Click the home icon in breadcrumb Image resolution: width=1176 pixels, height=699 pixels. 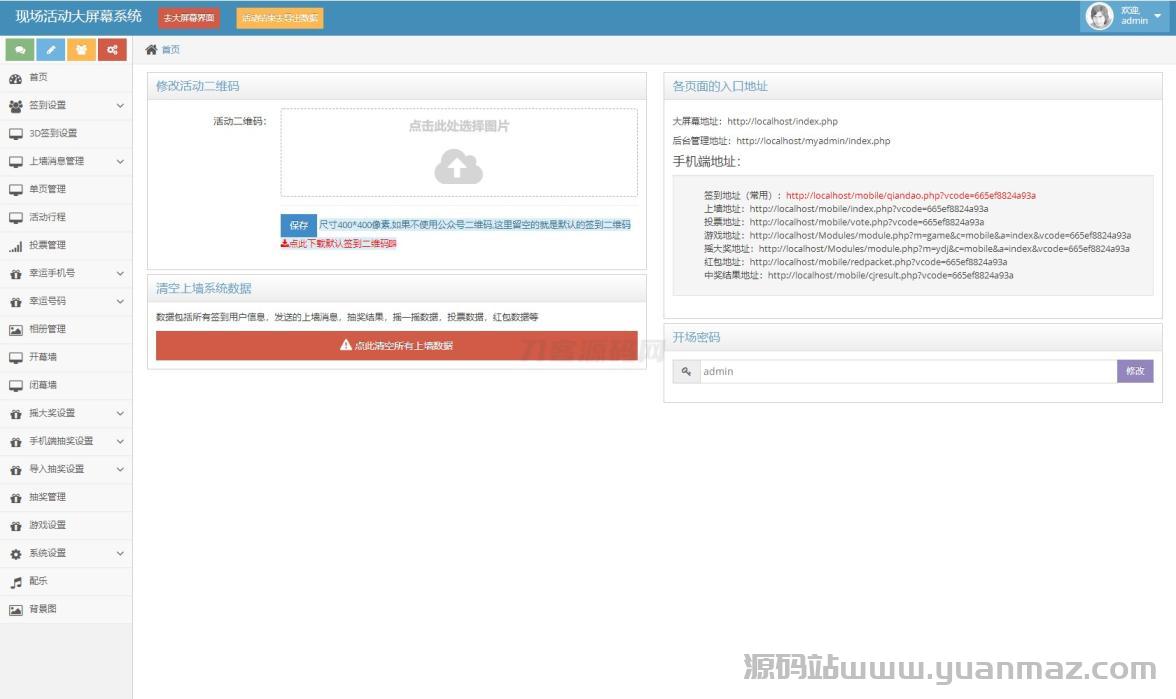[x=152, y=50]
